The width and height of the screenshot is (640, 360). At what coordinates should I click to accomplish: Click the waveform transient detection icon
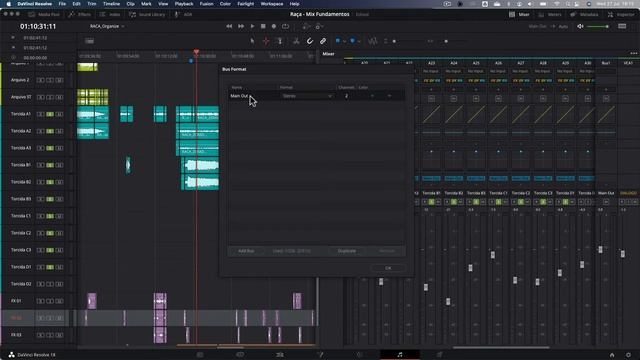point(373,41)
